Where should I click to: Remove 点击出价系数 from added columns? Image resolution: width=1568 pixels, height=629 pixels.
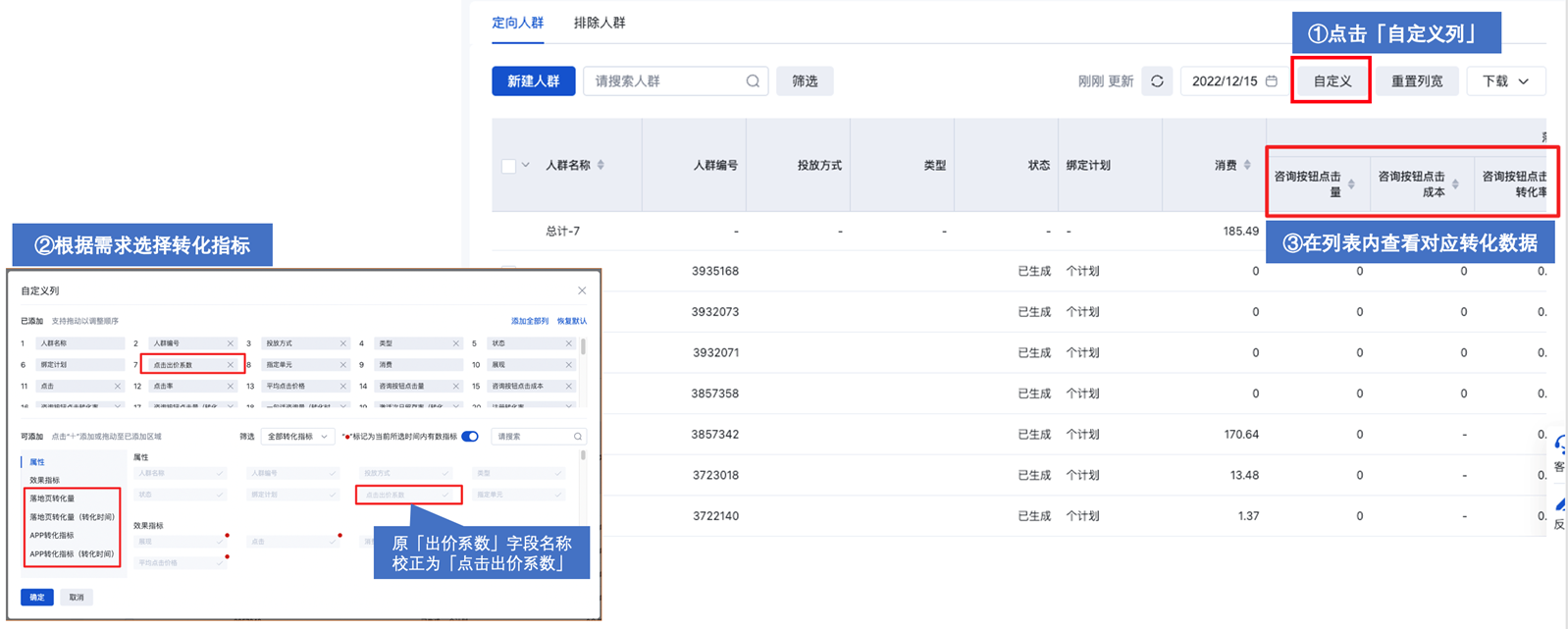pyautogui.click(x=231, y=365)
